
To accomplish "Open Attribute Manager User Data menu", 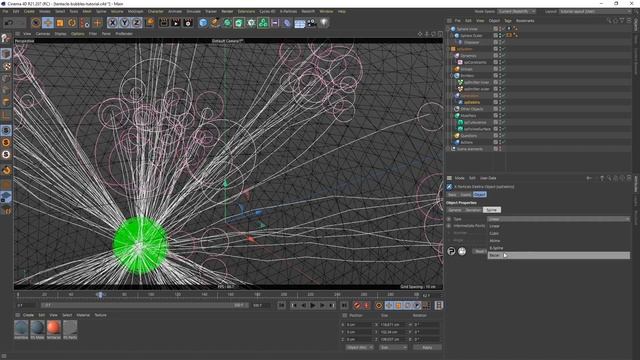I will [x=488, y=178].
